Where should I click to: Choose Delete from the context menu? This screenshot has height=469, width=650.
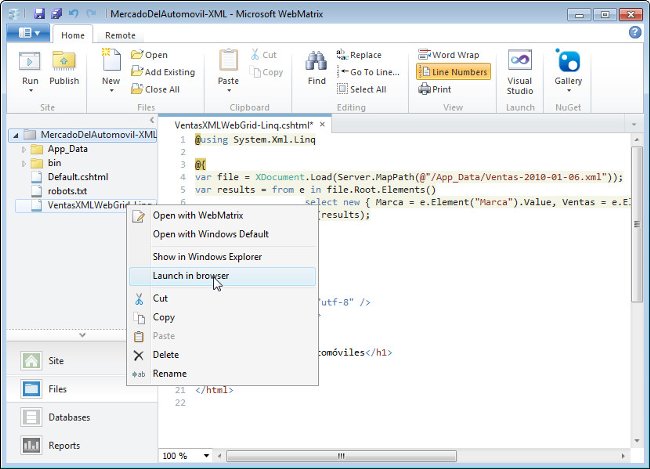pyautogui.click(x=223, y=355)
